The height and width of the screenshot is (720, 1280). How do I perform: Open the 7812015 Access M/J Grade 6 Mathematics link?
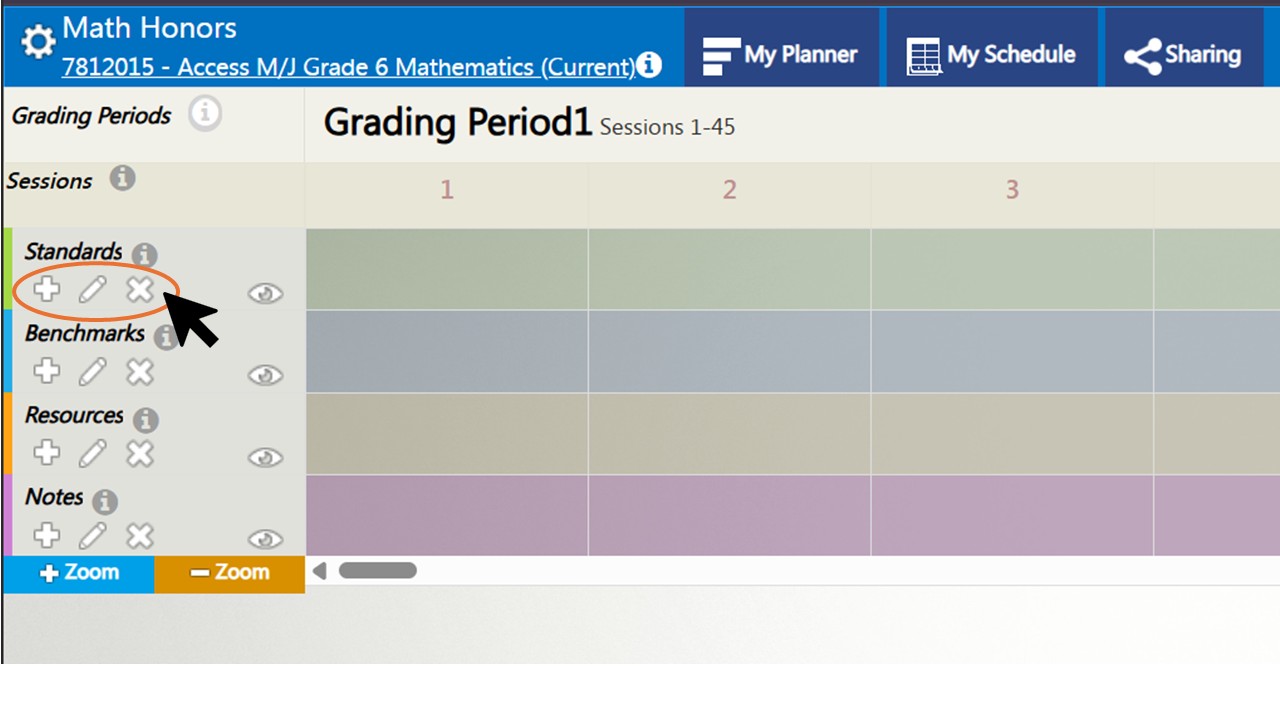(348, 67)
